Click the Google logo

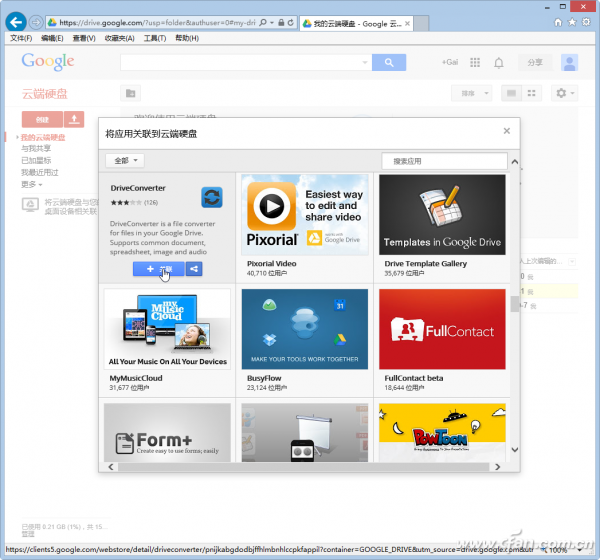click(48, 62)
